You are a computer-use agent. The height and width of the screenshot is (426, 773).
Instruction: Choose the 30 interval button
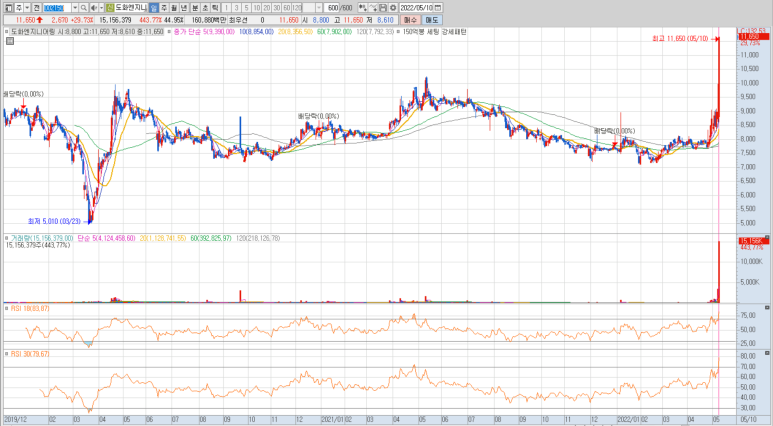pos(277,8)
